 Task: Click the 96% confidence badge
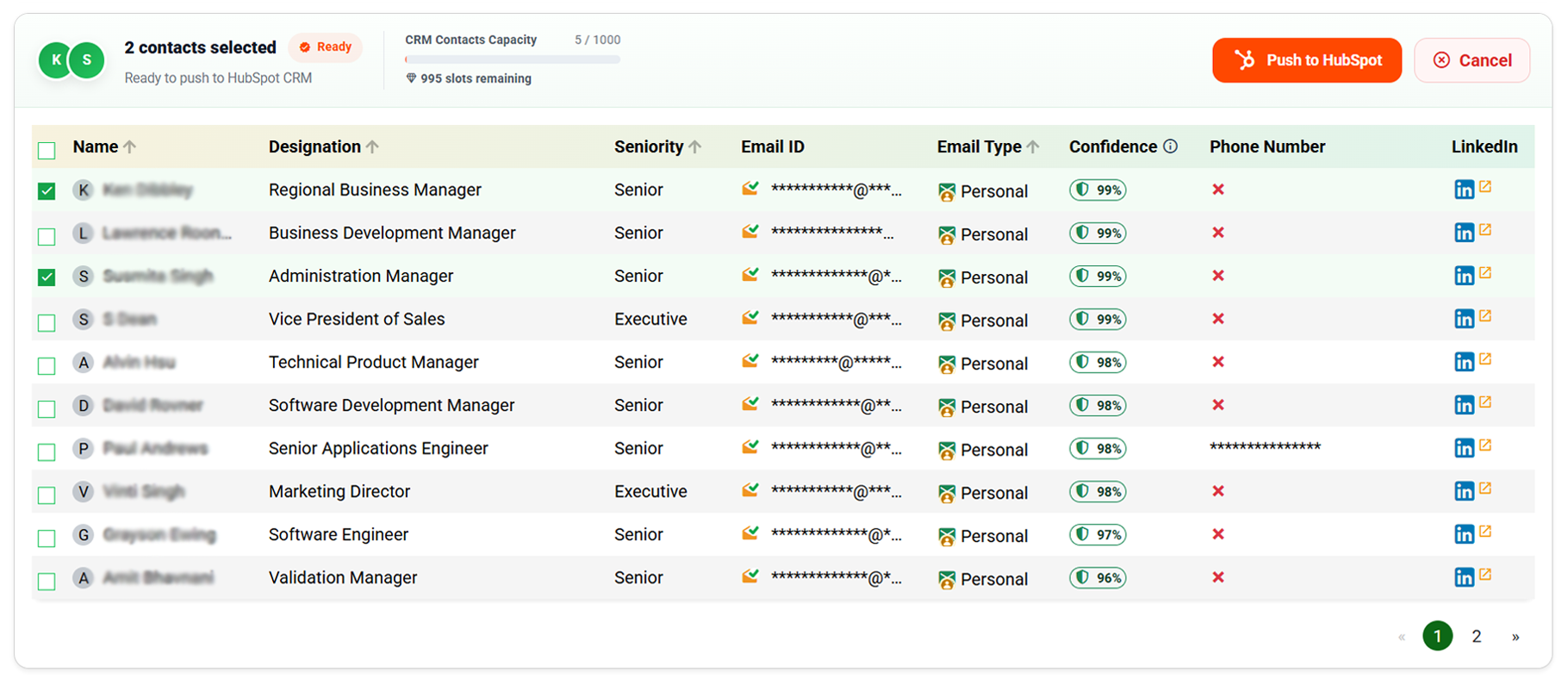pos(1098,577)
